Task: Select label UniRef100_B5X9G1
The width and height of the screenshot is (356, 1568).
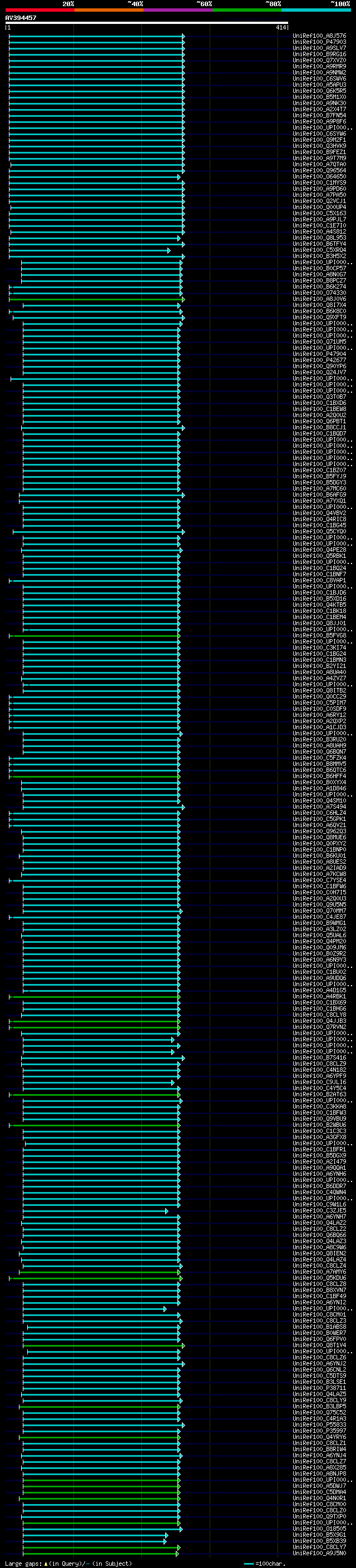Action: coord(319,1535)
